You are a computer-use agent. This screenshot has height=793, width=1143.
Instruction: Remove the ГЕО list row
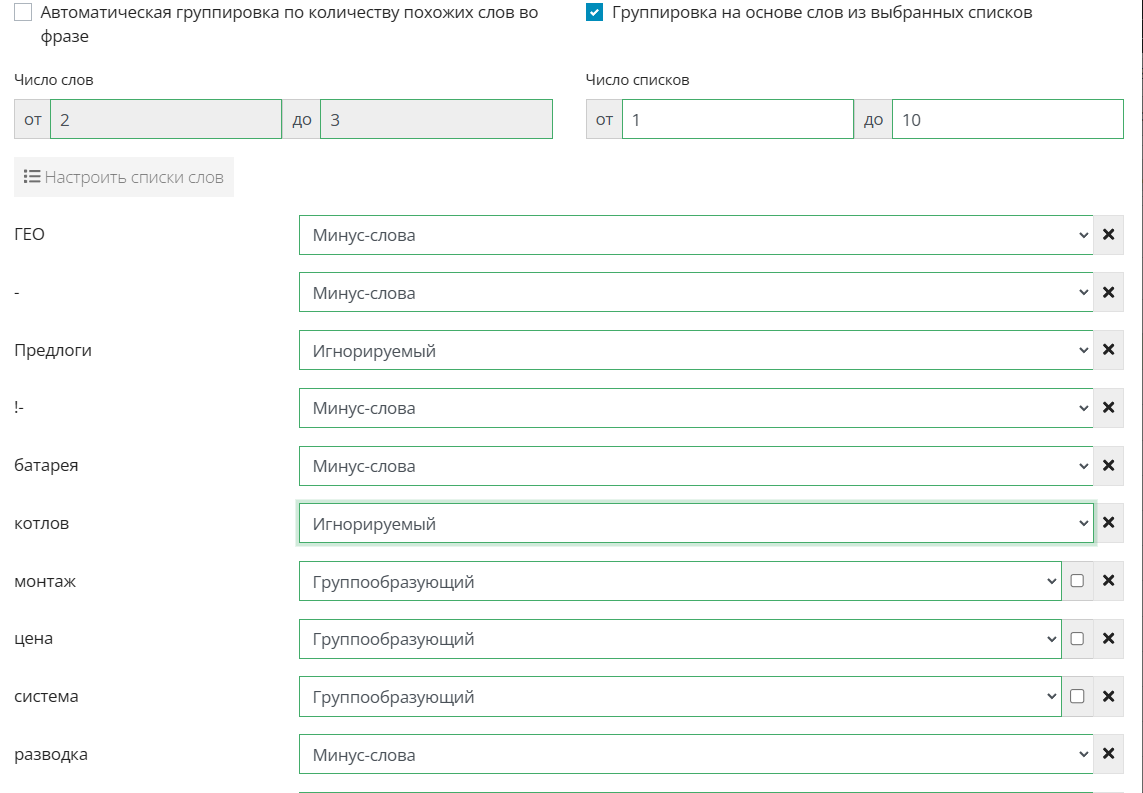pyautogui.click(x=1107, y=235)
